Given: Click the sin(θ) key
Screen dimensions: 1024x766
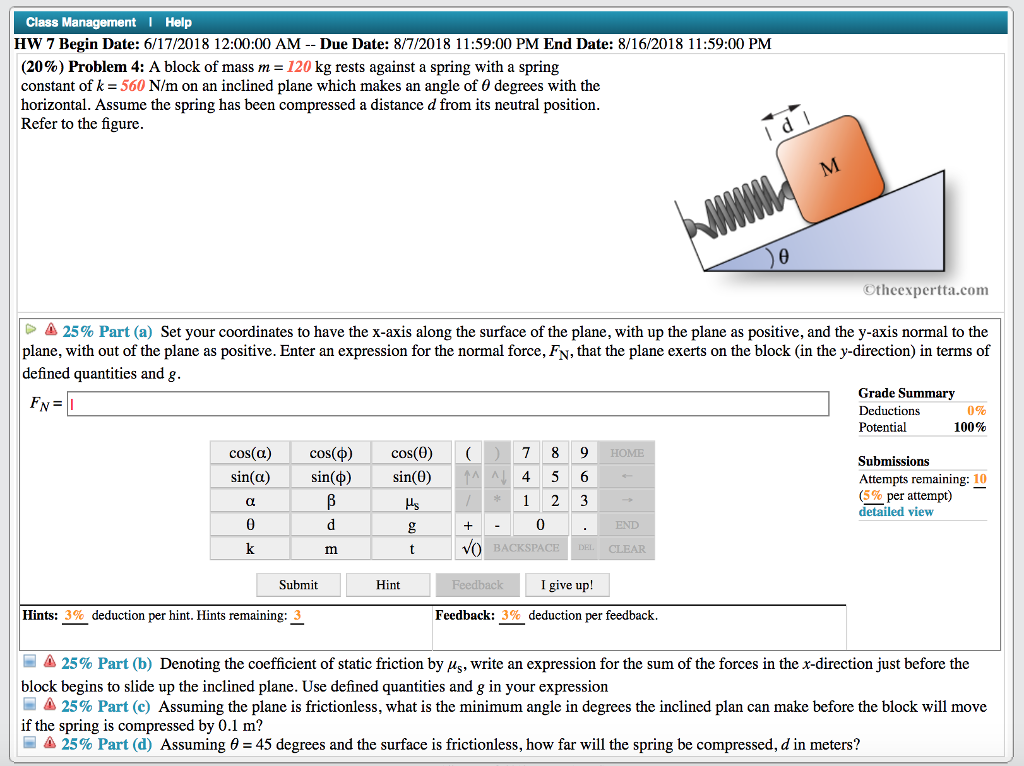Looking at the screenshot, I should tap(413, 476).
